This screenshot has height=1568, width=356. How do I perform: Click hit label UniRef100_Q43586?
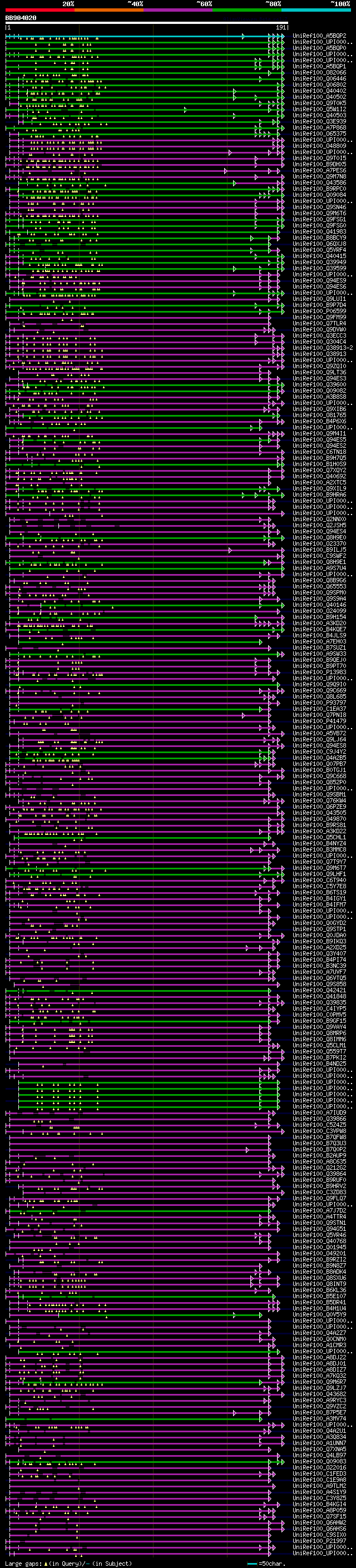[x=319, y=182]
